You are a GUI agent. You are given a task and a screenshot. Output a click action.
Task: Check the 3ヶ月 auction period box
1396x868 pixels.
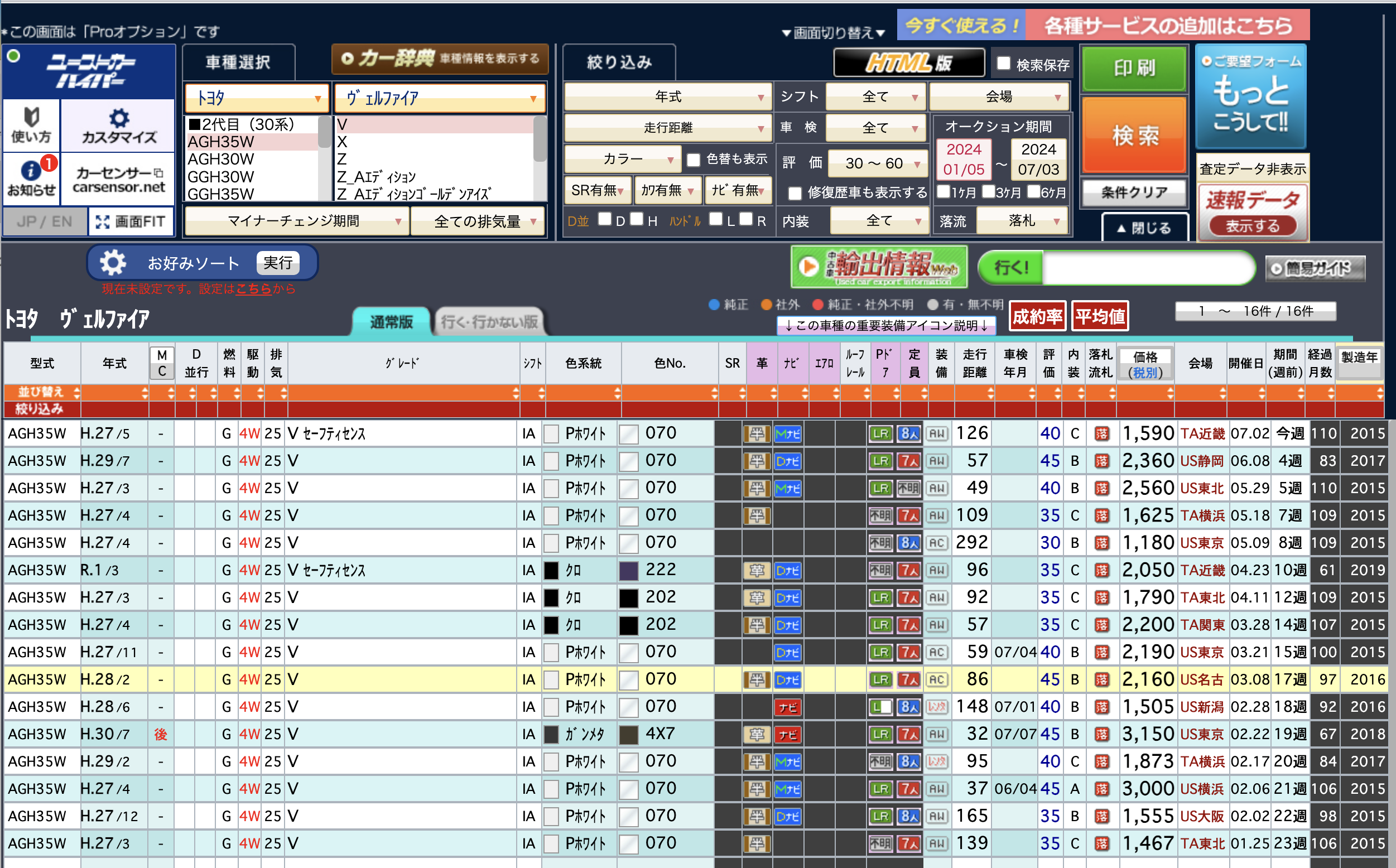coord(989,191)
